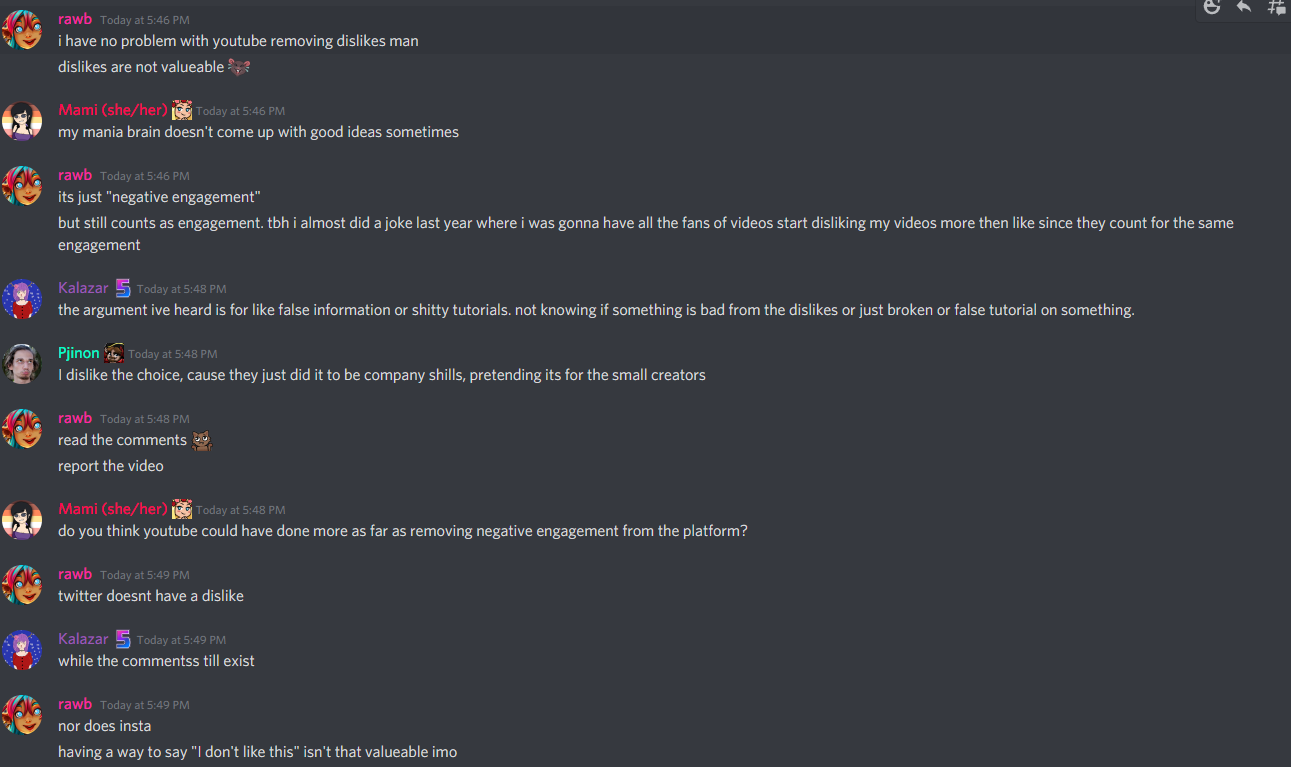Click the emoji after 'read the comments'
Viewport: 1291px width, 767px height.
(201, 440)
